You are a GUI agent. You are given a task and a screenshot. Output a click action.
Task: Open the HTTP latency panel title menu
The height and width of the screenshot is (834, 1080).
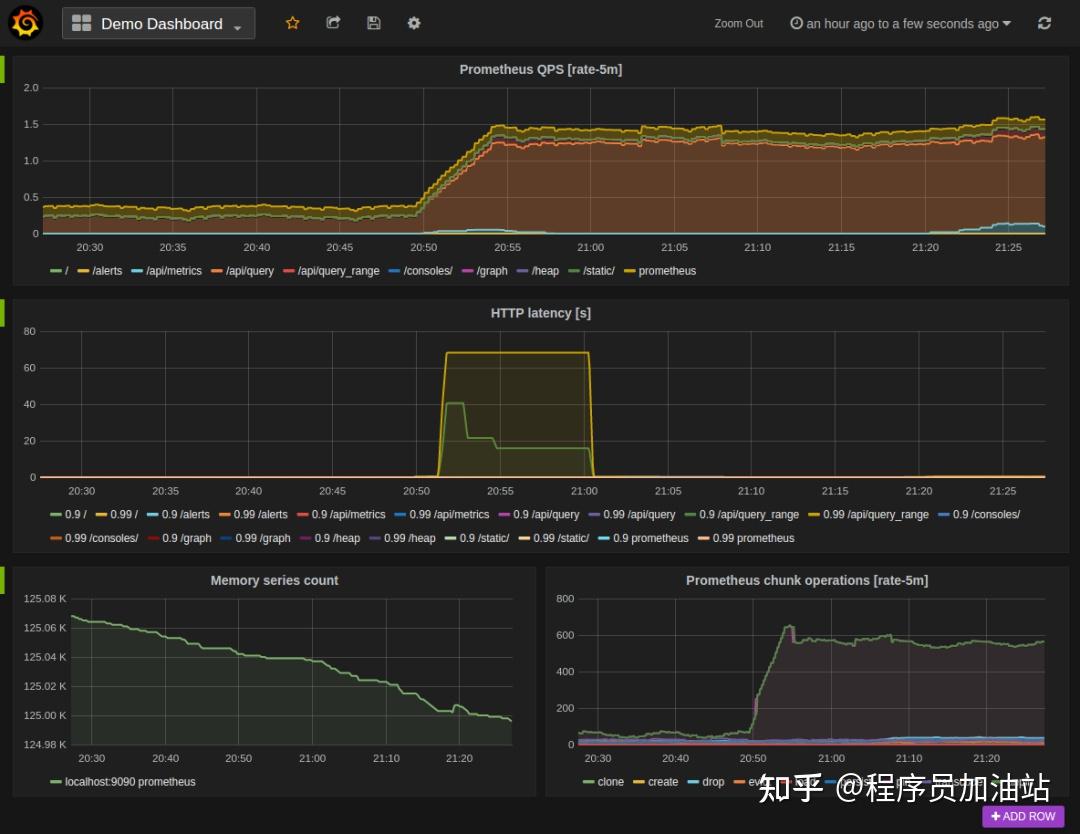[541, 313]
